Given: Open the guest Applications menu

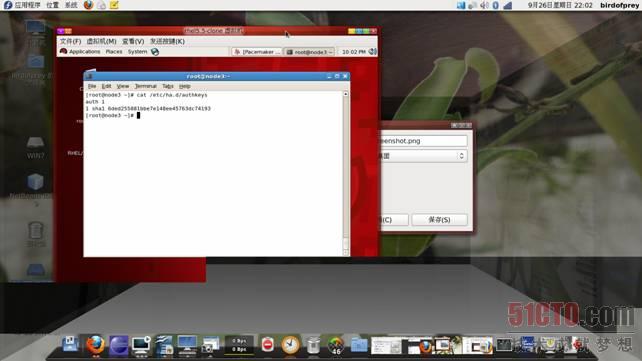Looking at the screenshot, I should tap(80, 52).
